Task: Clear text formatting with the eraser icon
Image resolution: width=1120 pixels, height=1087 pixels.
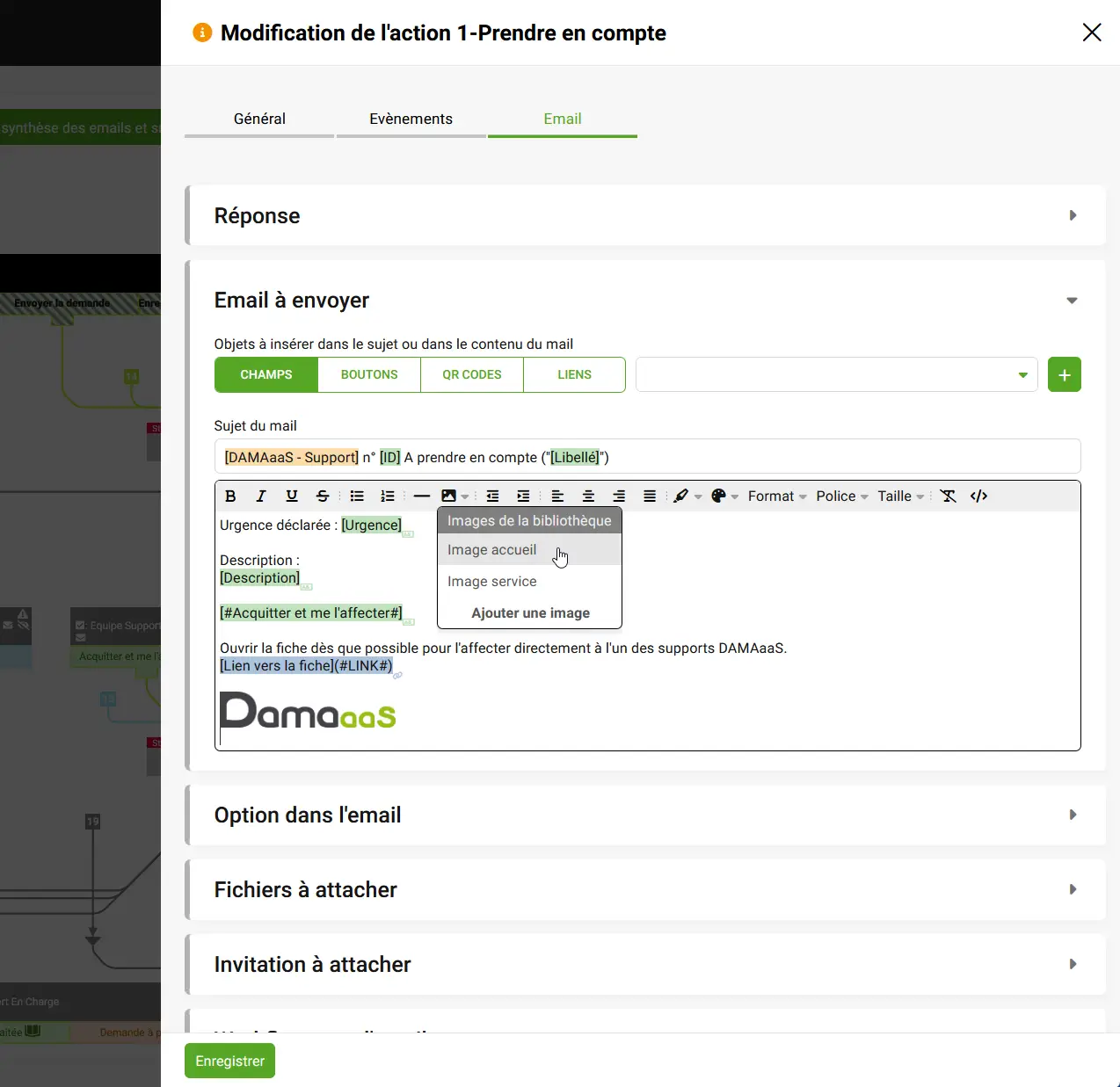Action: pos(948,496)
